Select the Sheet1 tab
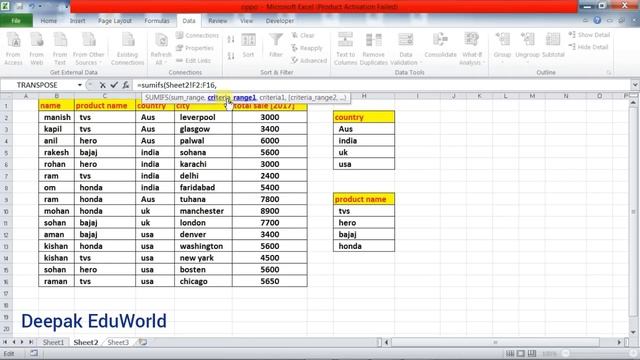 53,342
